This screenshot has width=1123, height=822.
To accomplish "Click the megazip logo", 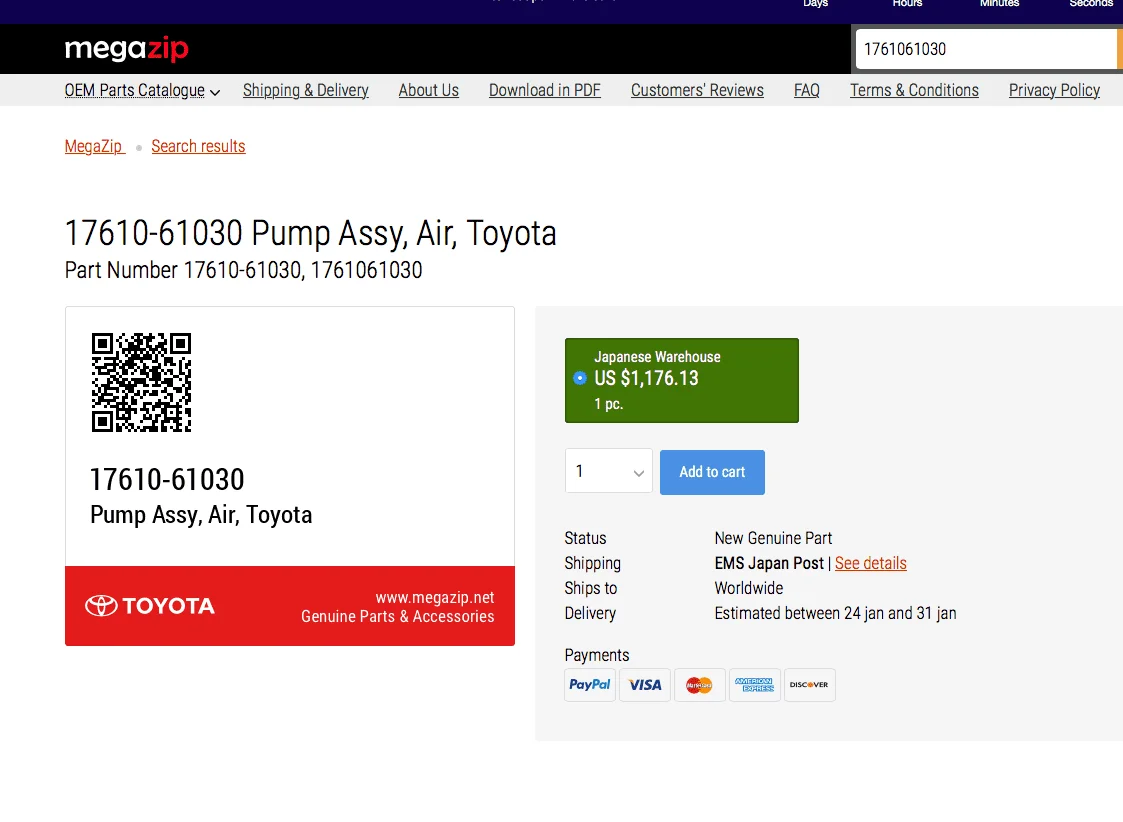I will (126, 49).
